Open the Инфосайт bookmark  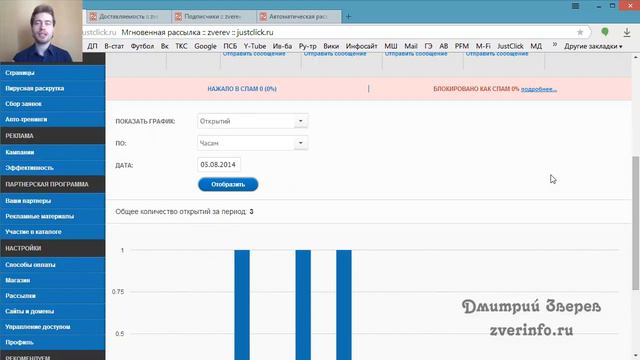[x=361, y=46]
